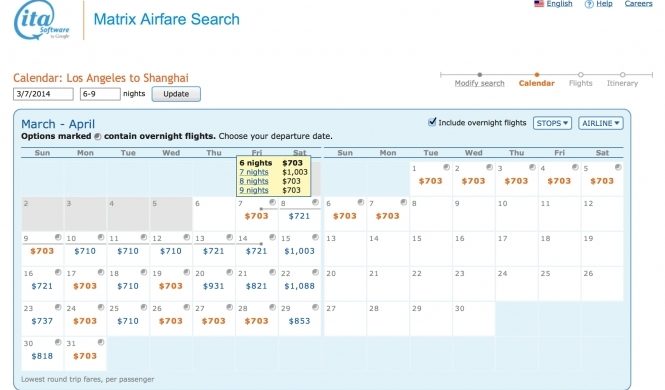The width and height of the screenshot is (665, 390).
Task: Open the STOPS dropdown
Action: coord(552,123)
